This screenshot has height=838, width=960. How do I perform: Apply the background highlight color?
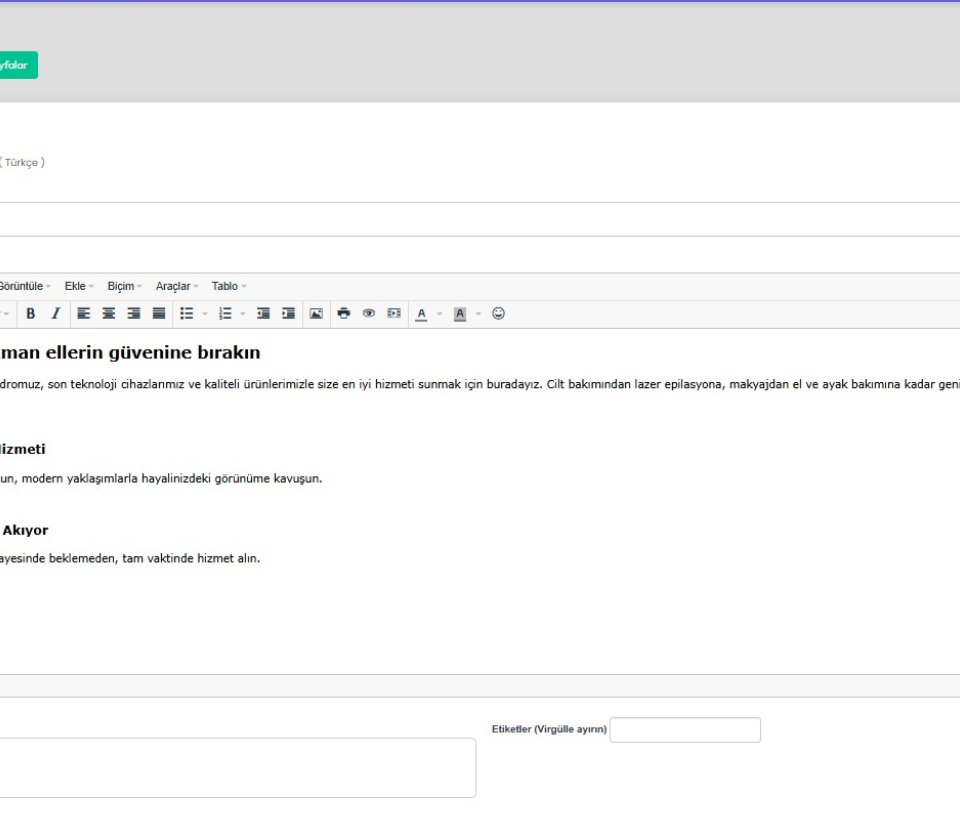(460, 314)
